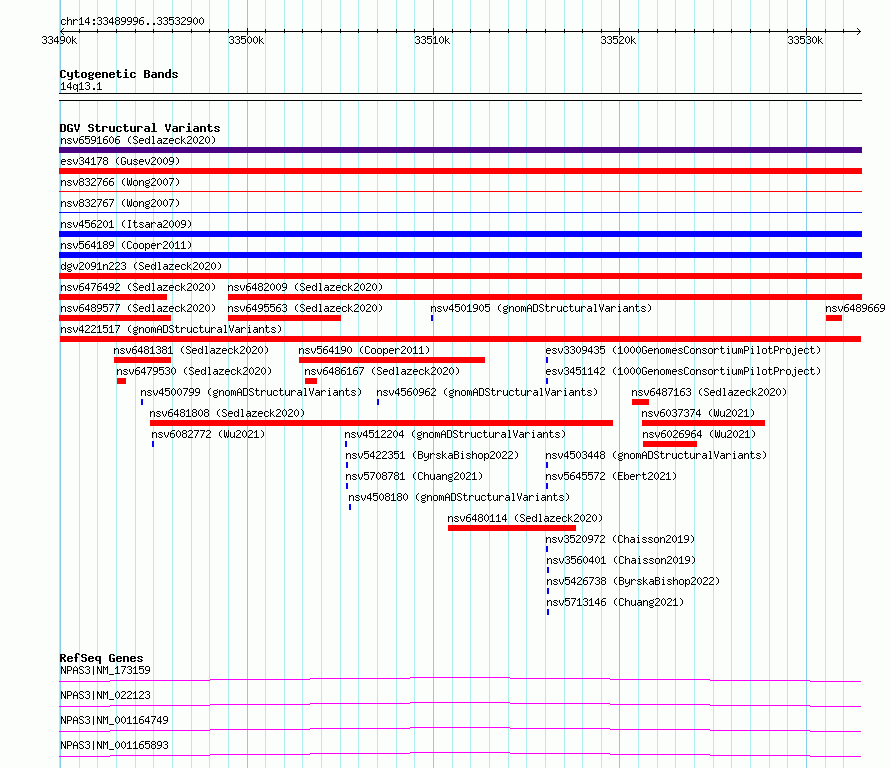Click the 33510k ruler tick label
The height and width of the screenshot is (768, 890).
(x=433, y=40)
